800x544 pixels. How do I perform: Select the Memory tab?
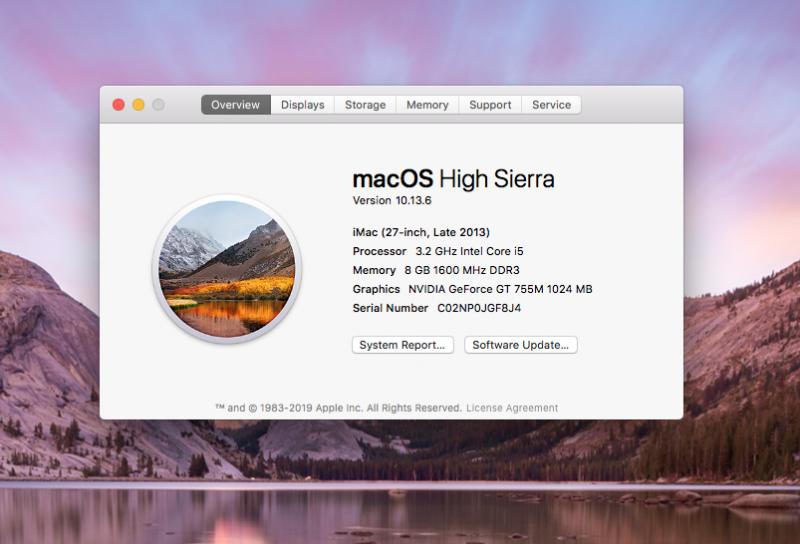coord(428,105)
